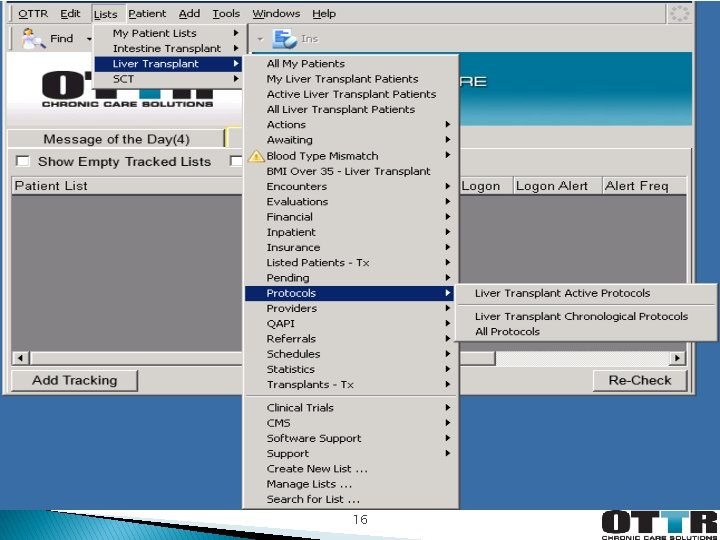The image size is (720, 540).
Task: Check Show Empty Tracked Lists checkbox
Action: coord(22,161)
